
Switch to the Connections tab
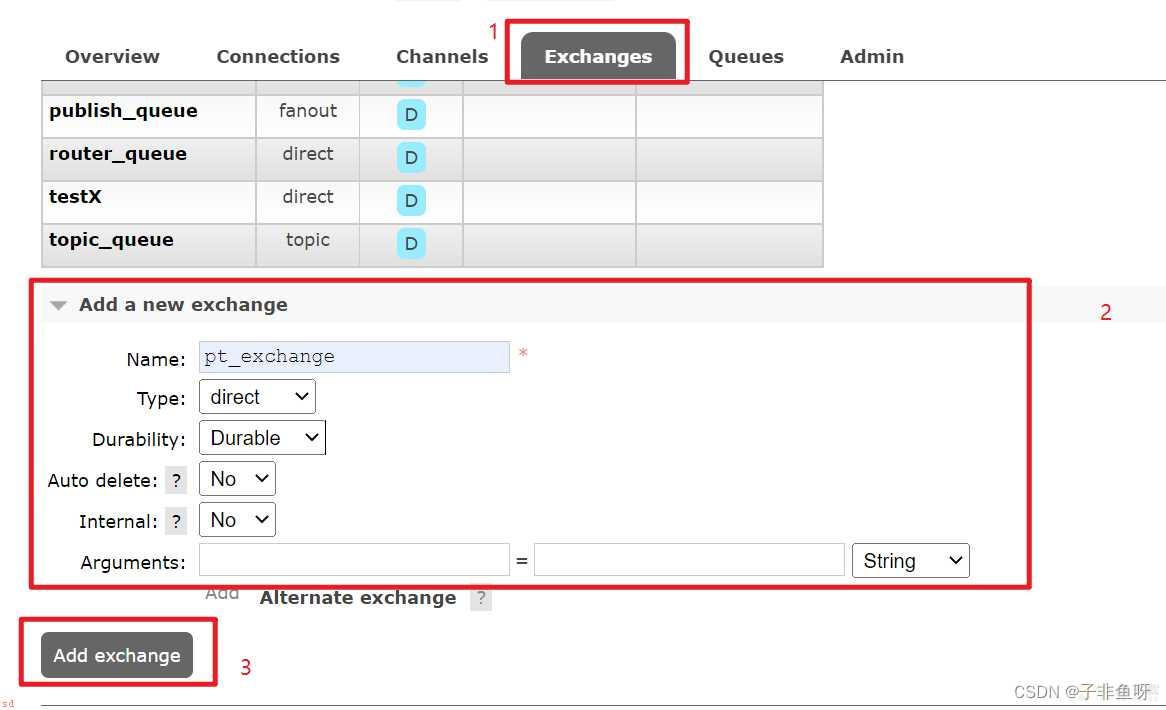(278, 57)
